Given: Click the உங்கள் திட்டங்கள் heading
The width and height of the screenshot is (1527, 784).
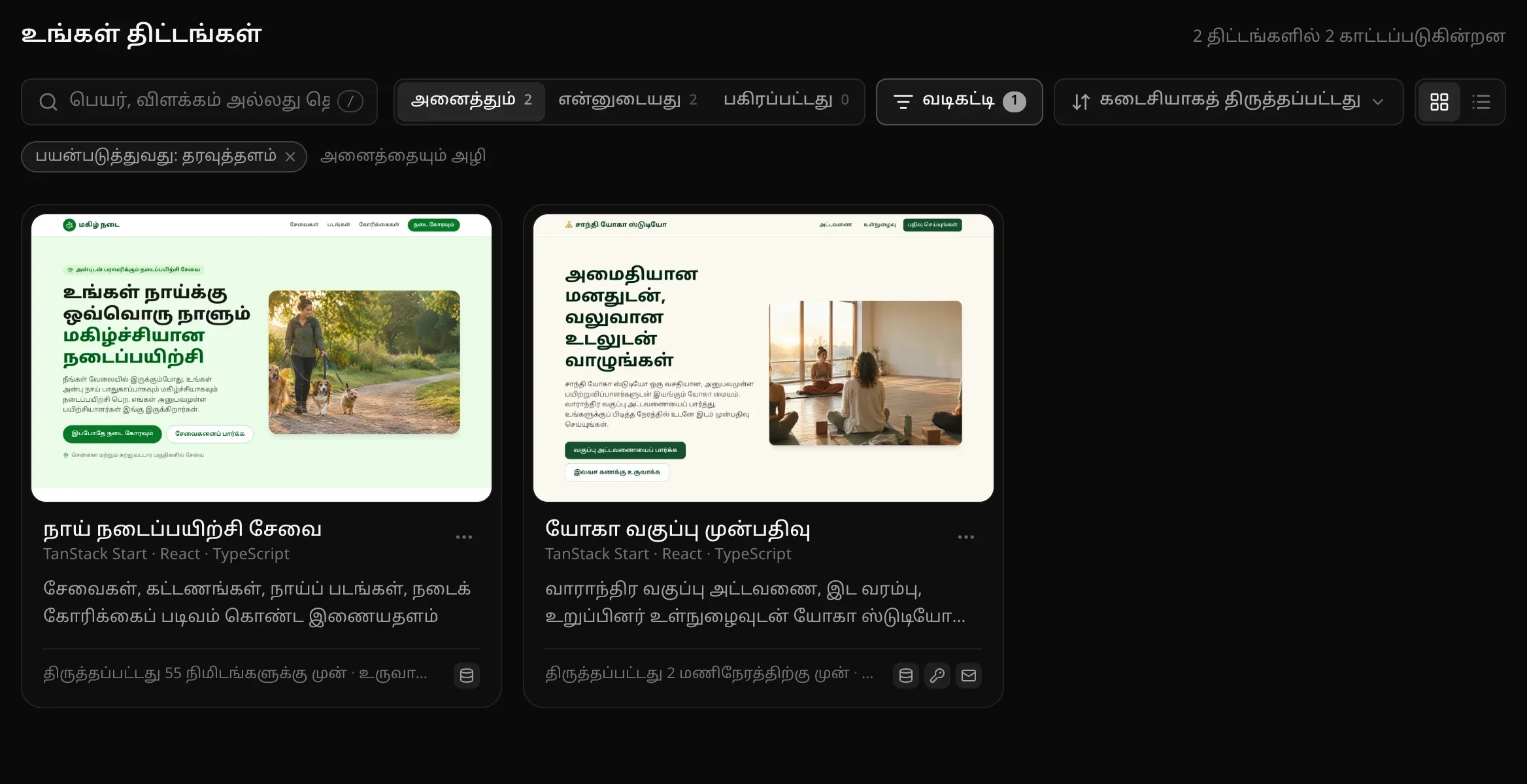Looking at the screenshot, I should [x=141, y=34].
